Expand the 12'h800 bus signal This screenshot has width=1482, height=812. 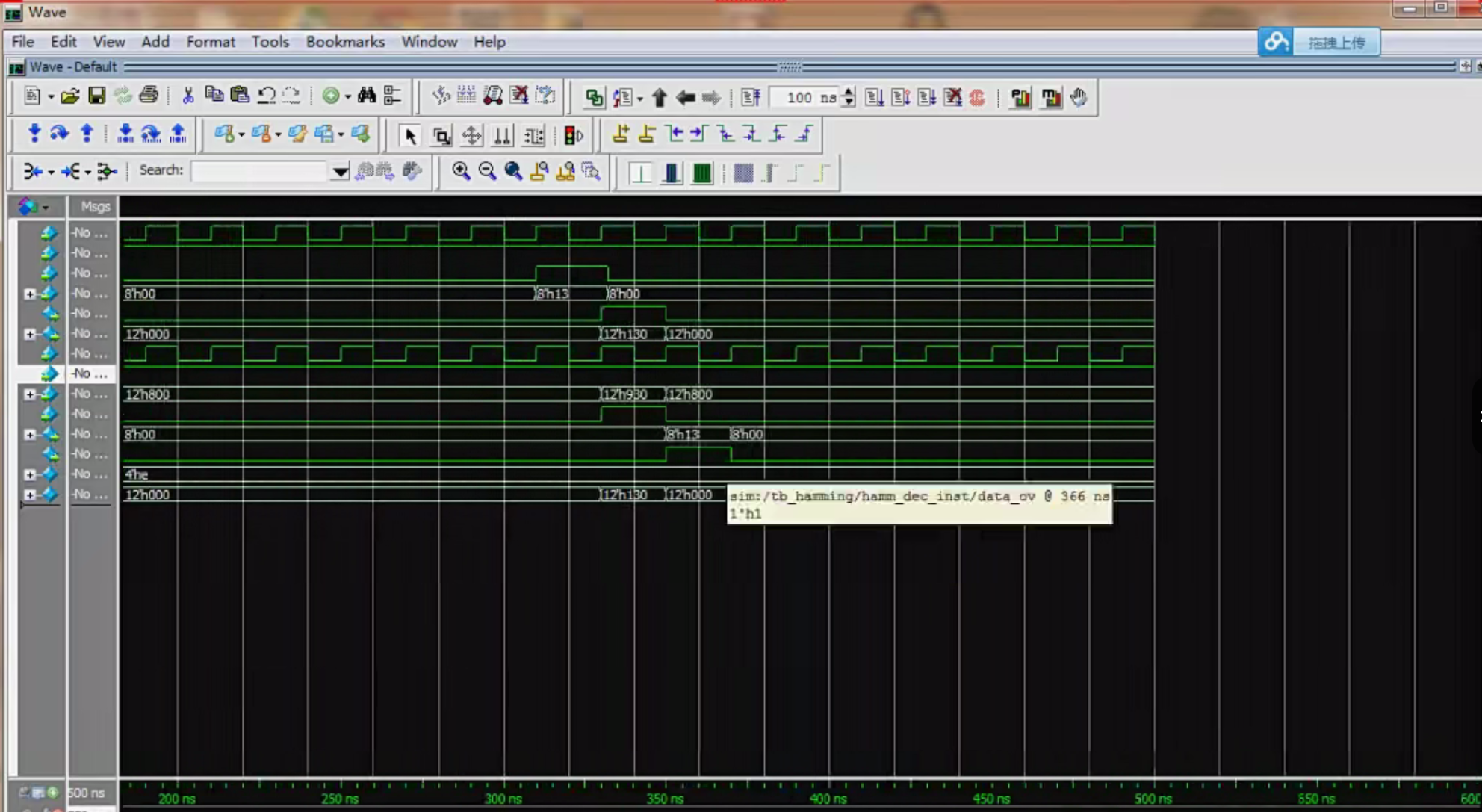coord(29,394)
